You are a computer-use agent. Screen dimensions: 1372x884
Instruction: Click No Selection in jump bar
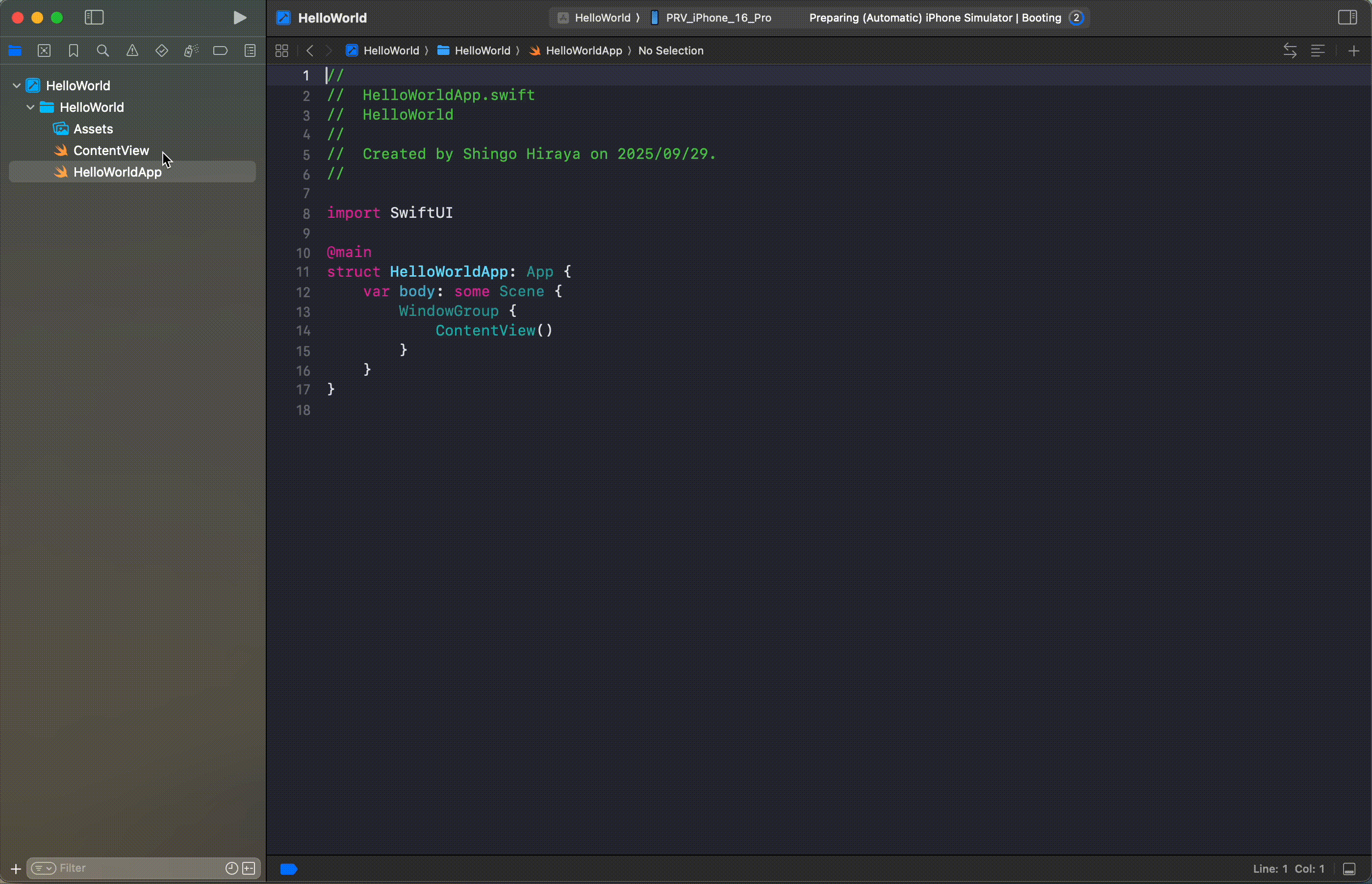point(670,51)
